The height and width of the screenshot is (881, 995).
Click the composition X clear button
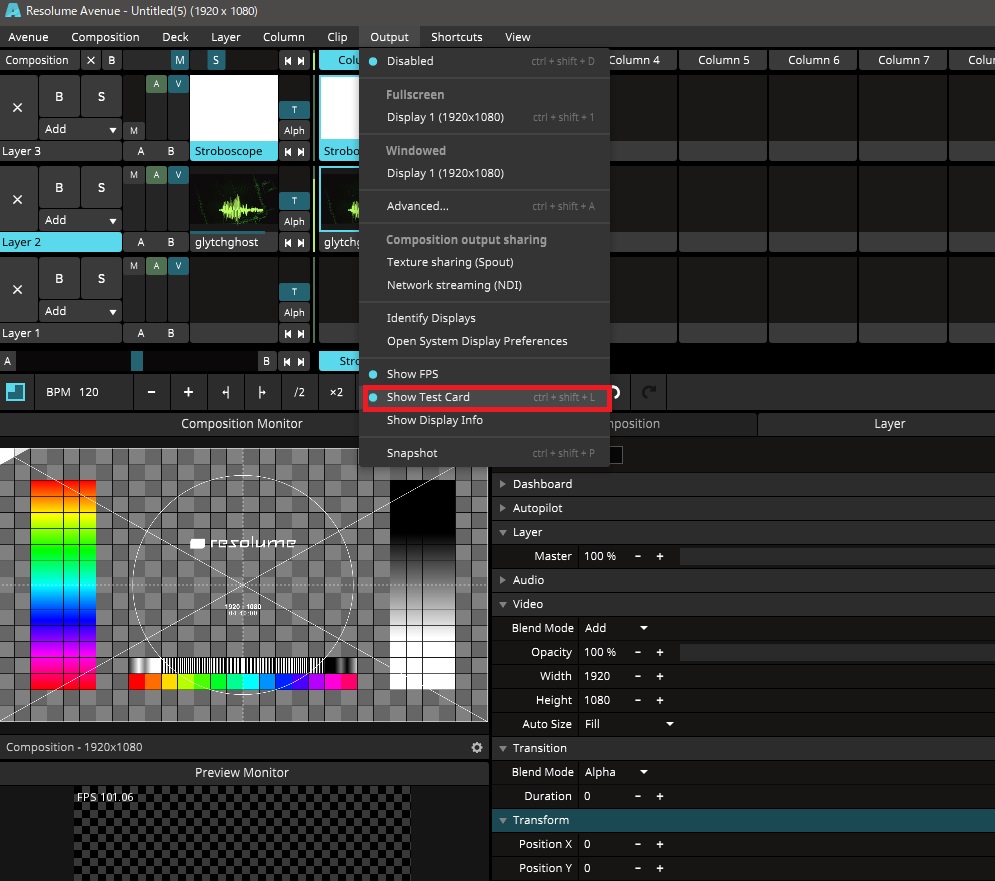[x=91, y=60]
